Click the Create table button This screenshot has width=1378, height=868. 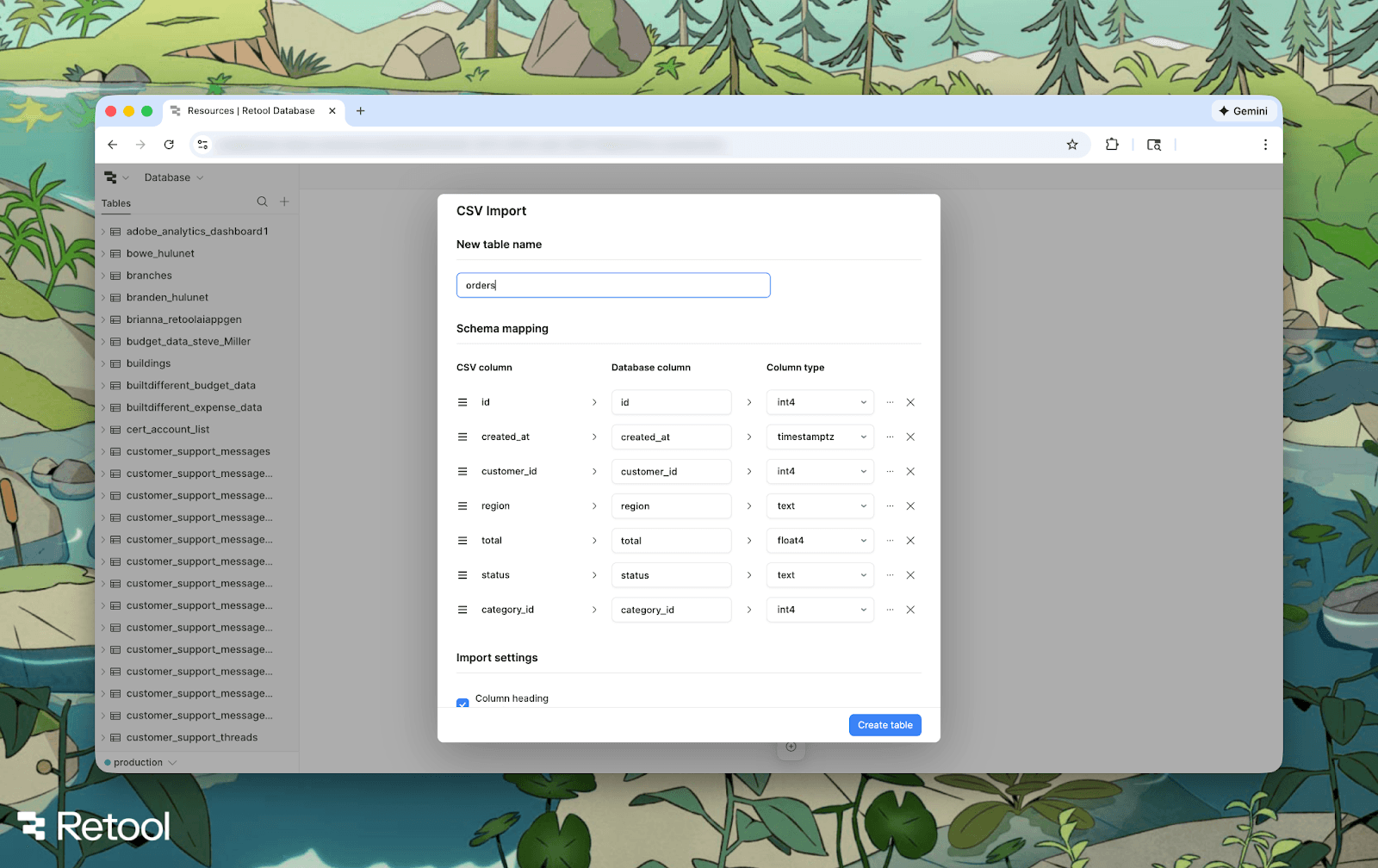click(885, 724)
